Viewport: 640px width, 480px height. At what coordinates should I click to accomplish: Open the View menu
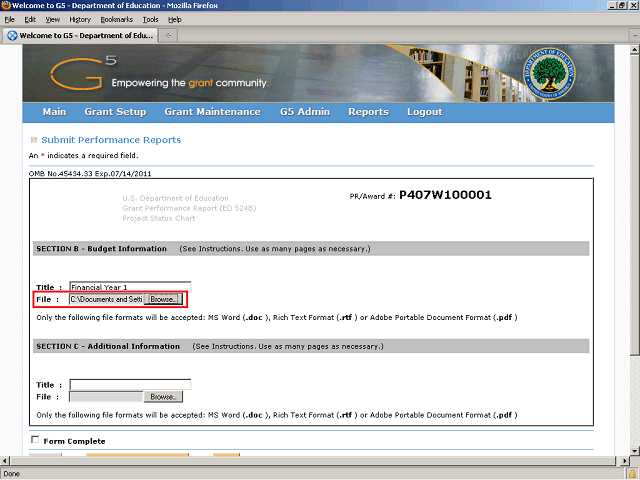(x=53, y=20)
